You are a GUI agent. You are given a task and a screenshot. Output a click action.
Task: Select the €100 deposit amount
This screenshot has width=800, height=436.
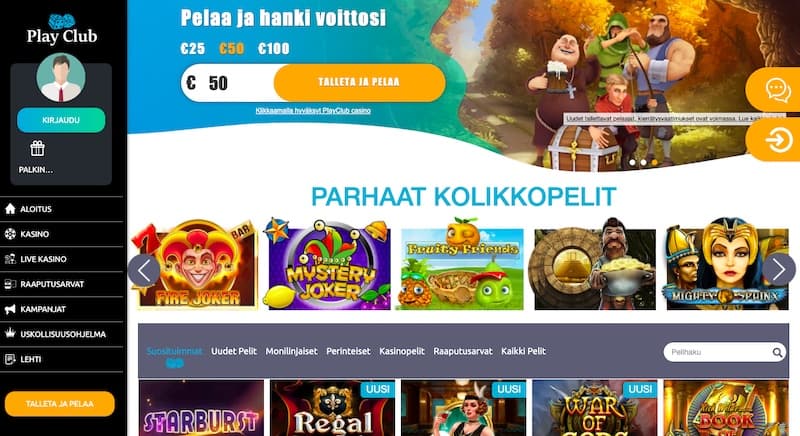coord(273,48)
